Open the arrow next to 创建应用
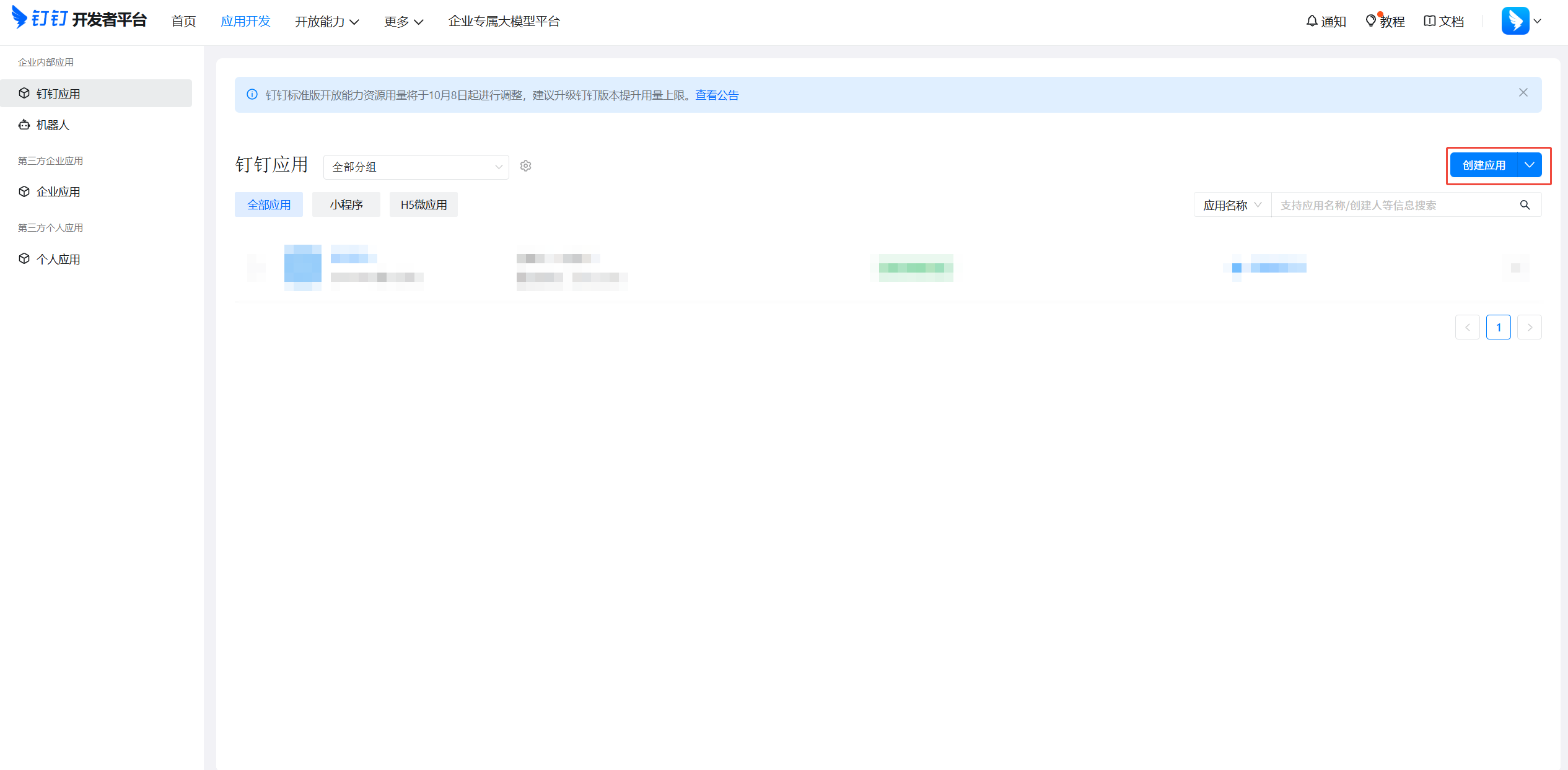The height and width of the screenshot is (770, 1568). coord(1530,165)
